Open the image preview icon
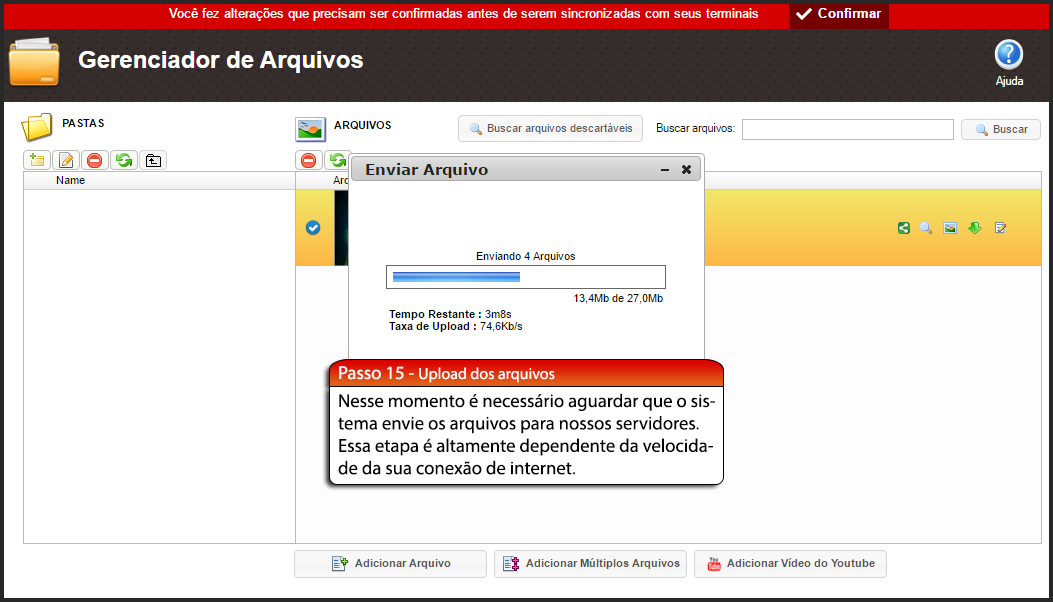The width and height of the screenshot is (1053, 602). click(949, 228)
